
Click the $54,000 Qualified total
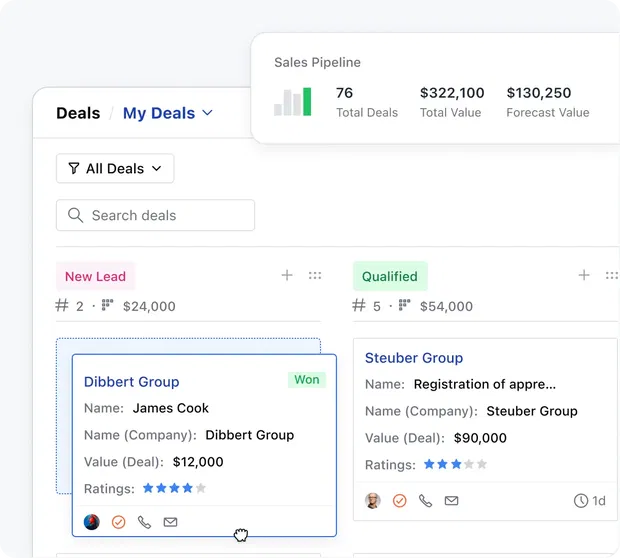tap(446, 306)
